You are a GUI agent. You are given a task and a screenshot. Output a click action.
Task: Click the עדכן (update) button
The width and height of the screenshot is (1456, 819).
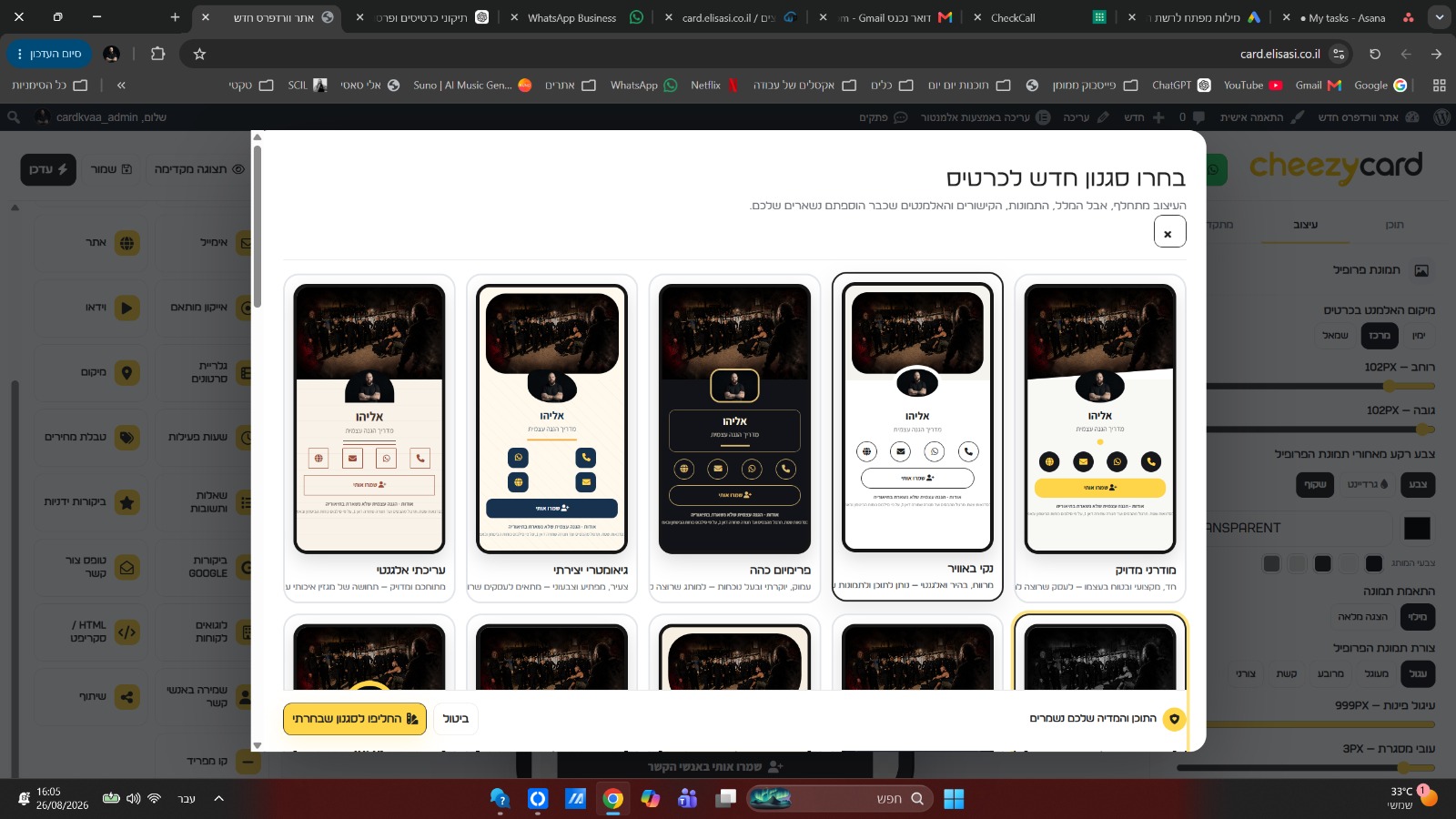(48, 169)
